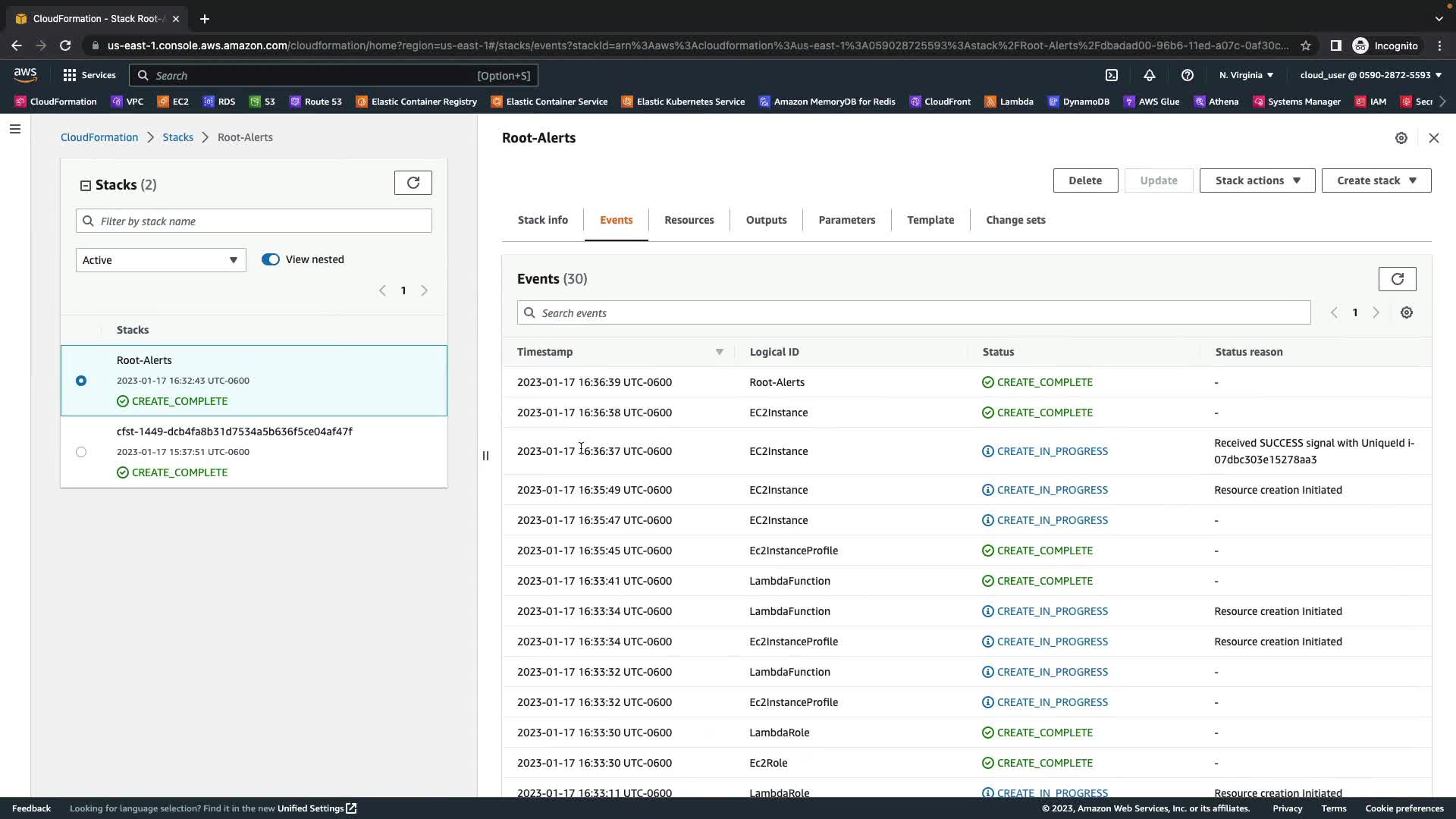Screen dimensions: 1456x819
Task: Open the N. Virginia region selector
Action: click(x=1246, y=75)
